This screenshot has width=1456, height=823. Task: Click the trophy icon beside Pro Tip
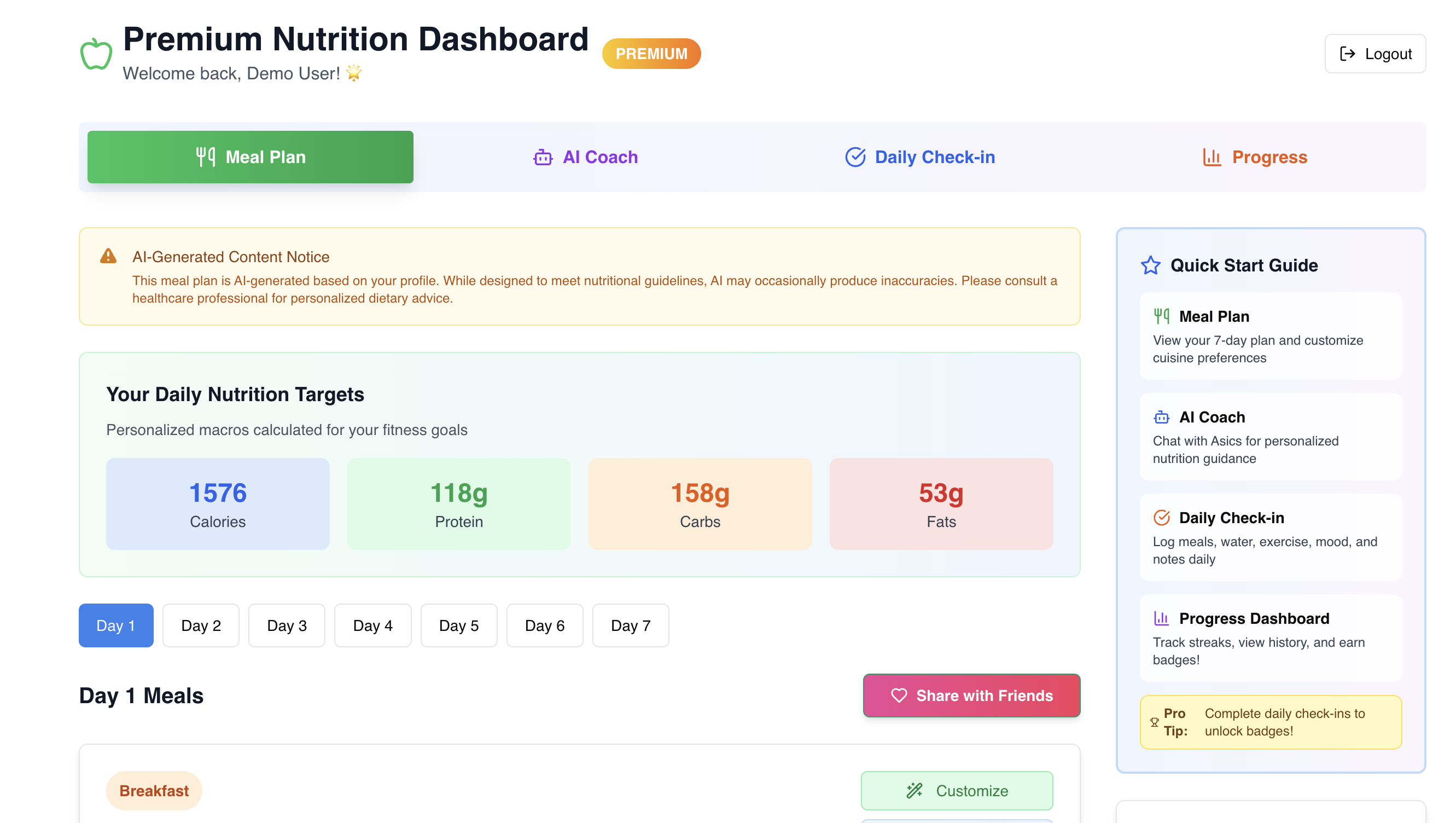pos(1155,722)
